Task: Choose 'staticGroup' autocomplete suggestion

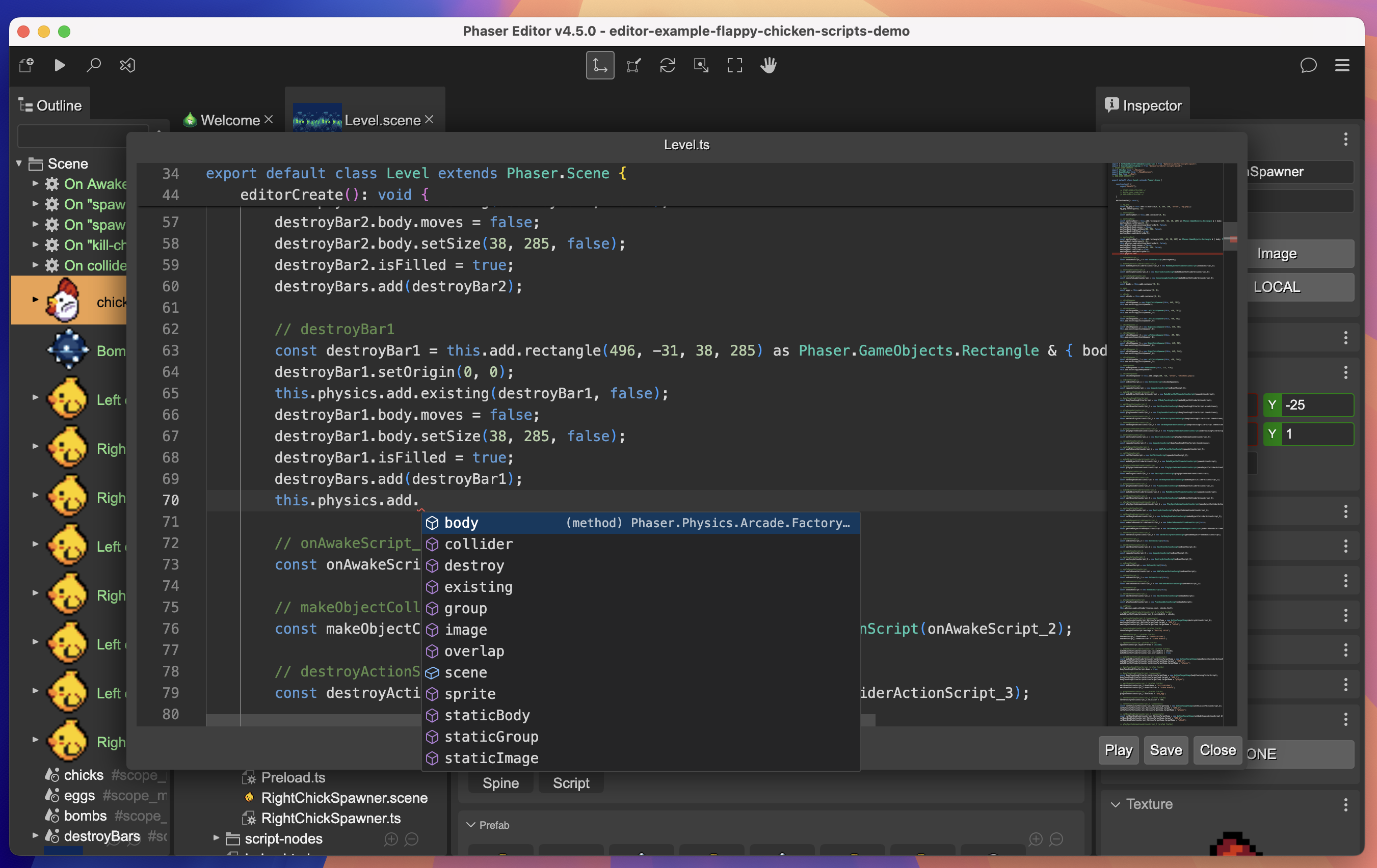Action: tap(641, 737)
